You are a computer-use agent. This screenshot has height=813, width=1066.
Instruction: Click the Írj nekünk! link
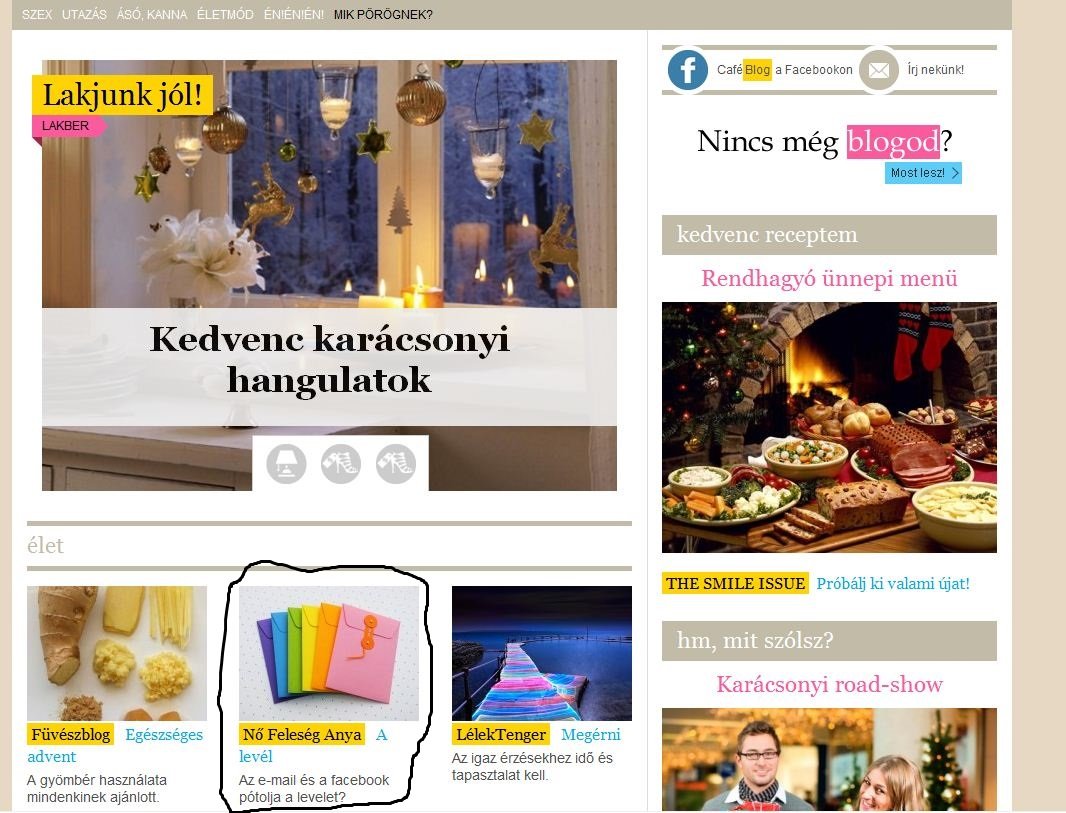point(935,69)
